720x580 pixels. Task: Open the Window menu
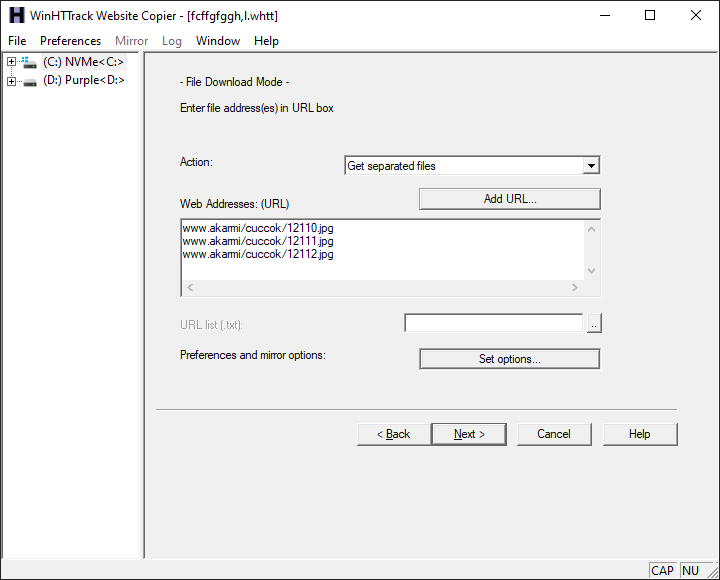(x=218, y=41)
